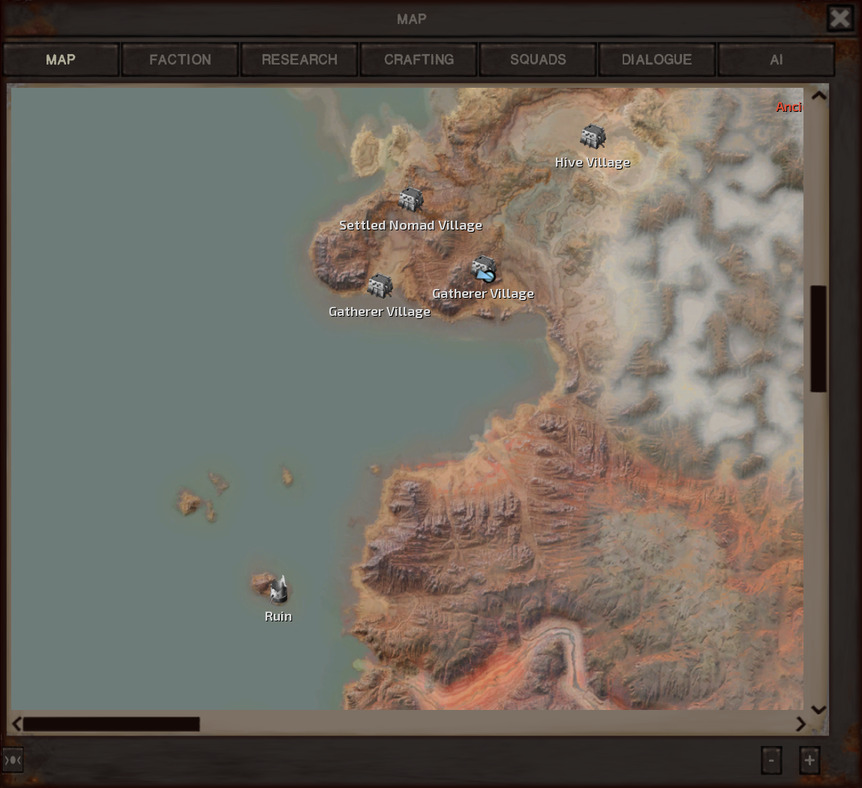Switch to the MAP tab
Viewport: 862px width, 788px height.
(60, 59)
